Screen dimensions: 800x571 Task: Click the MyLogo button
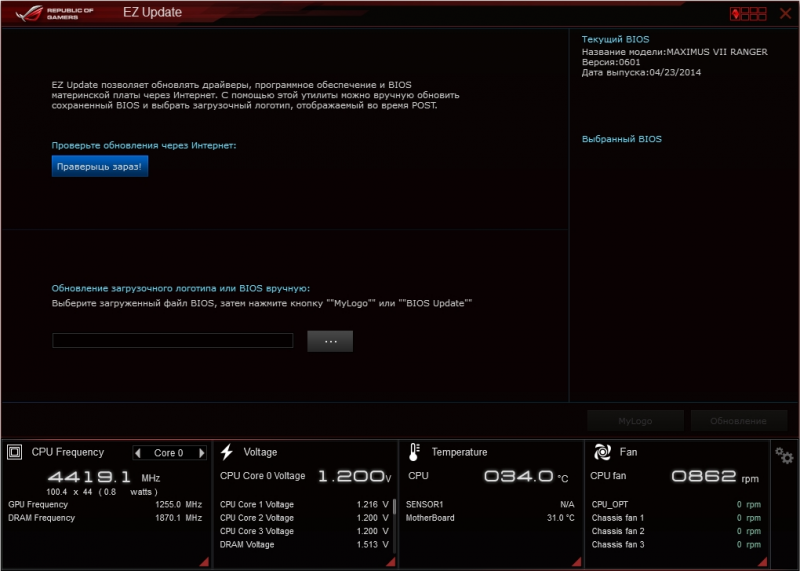635,421
